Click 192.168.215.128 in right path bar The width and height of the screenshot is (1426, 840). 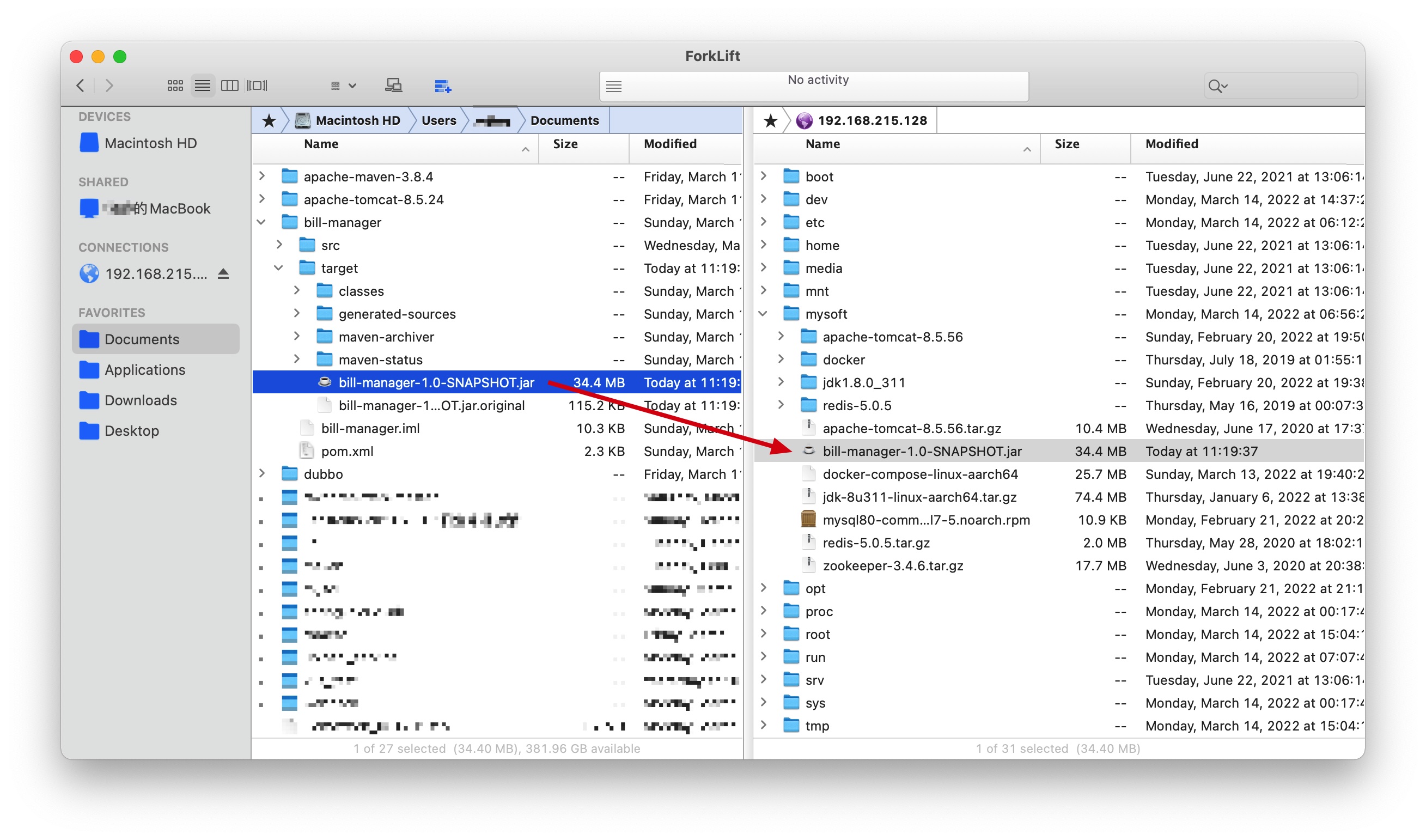861,120
